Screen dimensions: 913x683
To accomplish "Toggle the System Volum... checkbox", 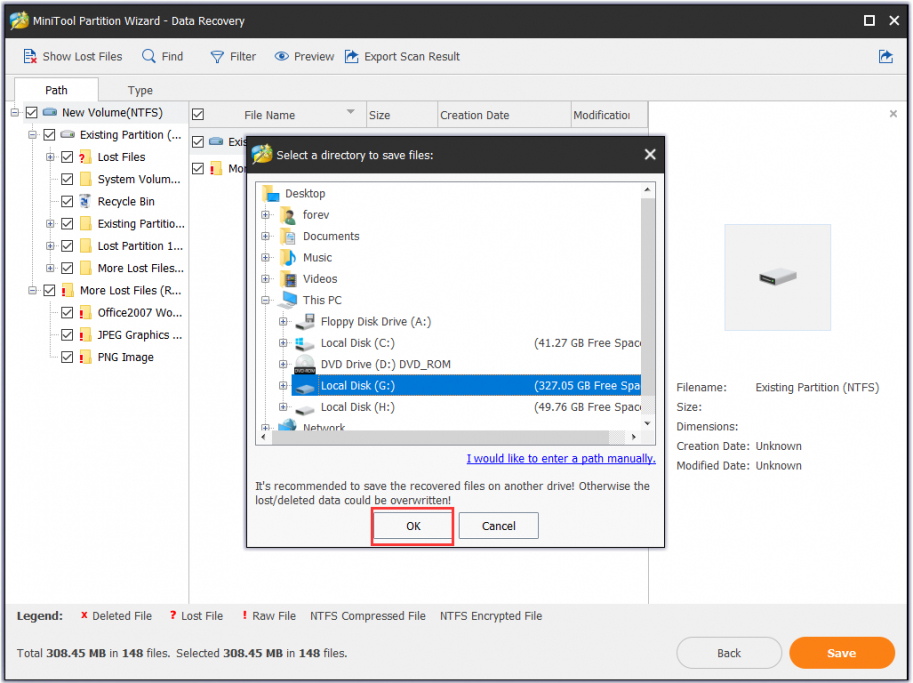I will pos(67,179).
